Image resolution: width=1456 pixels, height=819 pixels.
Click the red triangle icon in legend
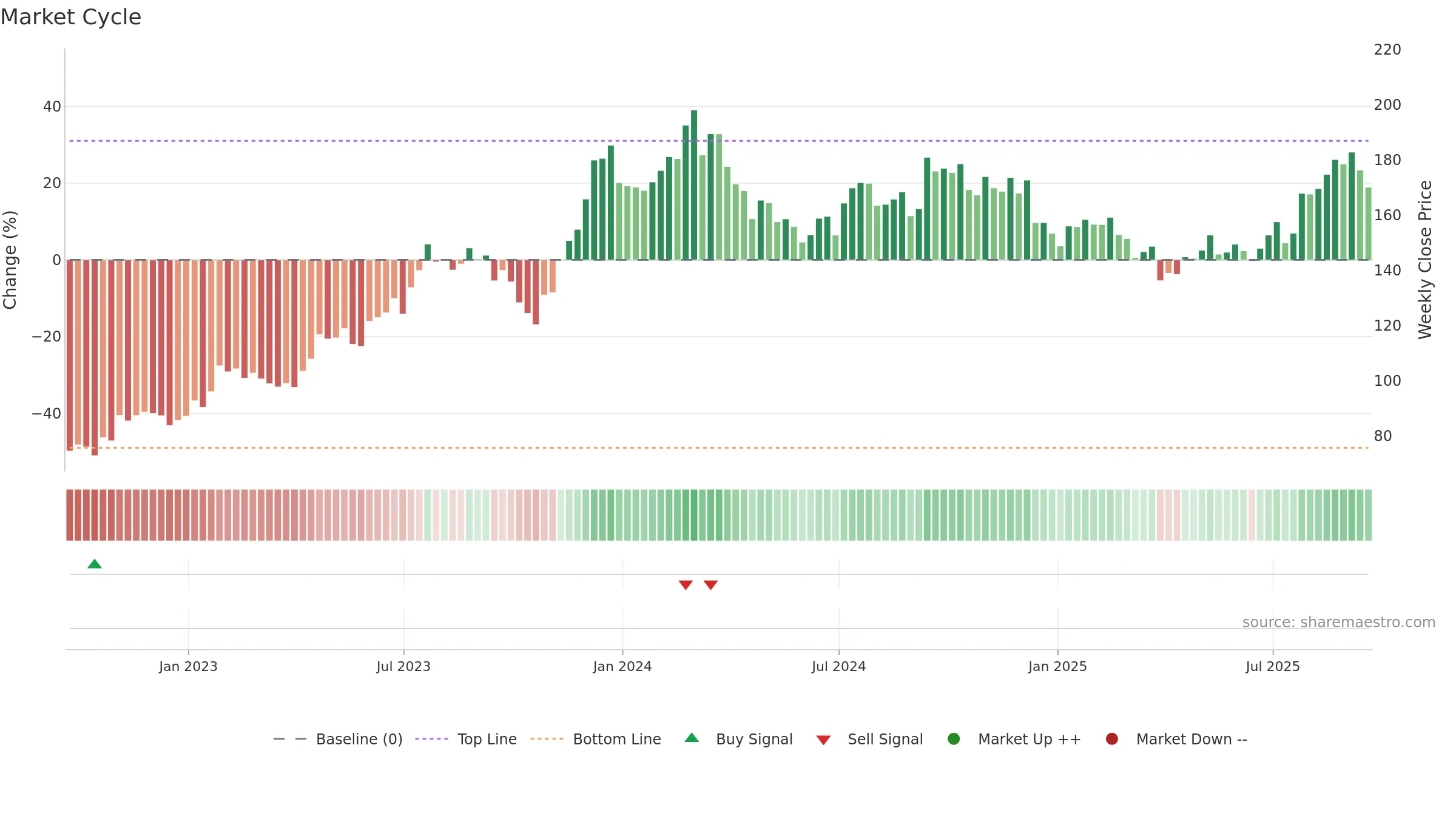[823, 740]
